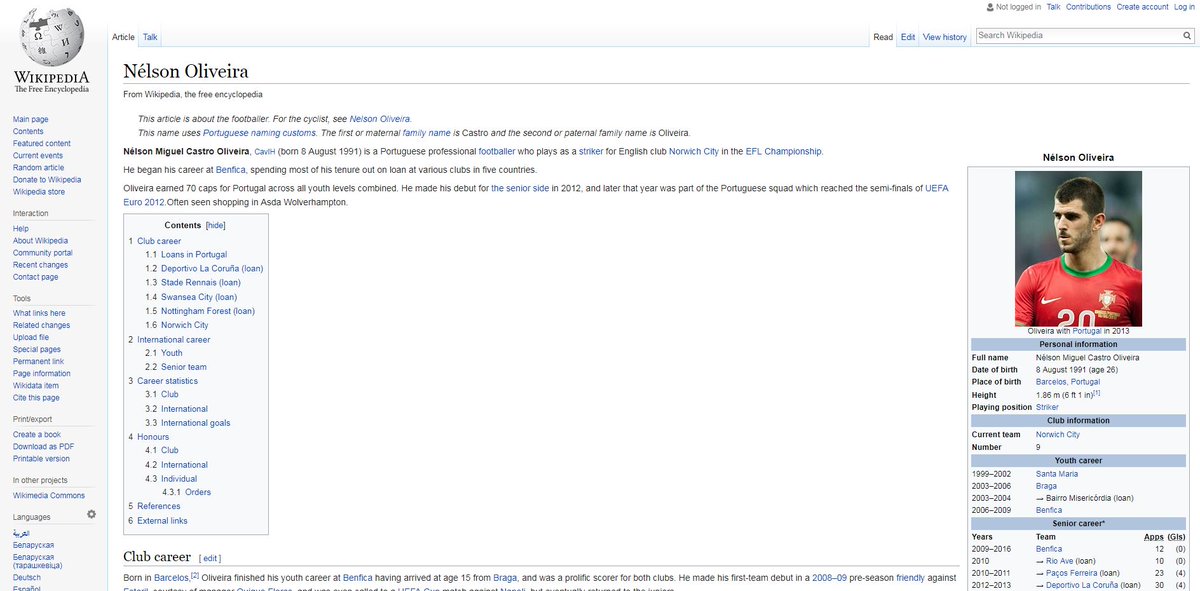Open Current events in the sidebar
Viewport: 1200px width, 591px height.
coord(38,155)
